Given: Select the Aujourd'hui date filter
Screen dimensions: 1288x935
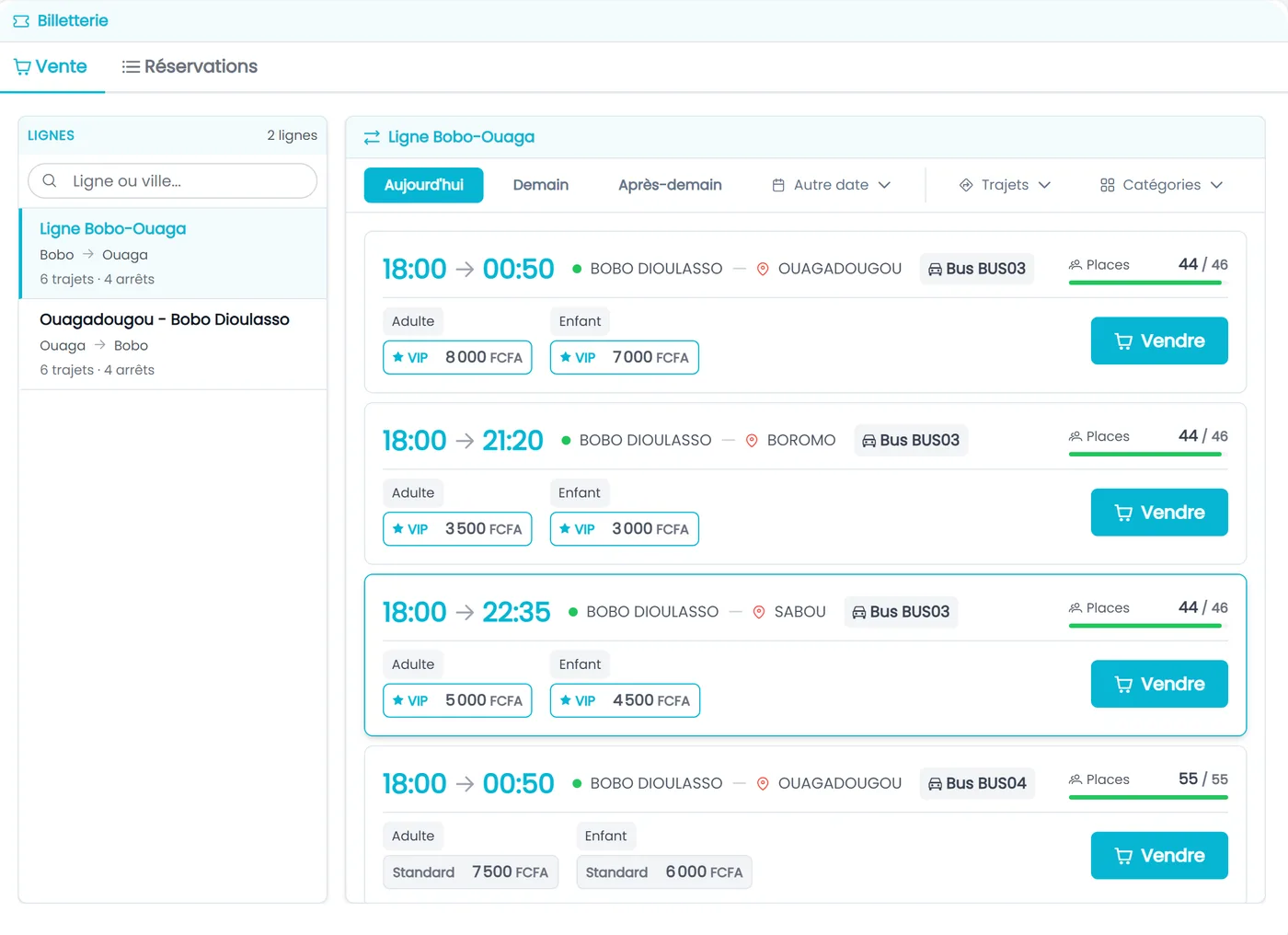Looking at the screenshot, I should point(423,185).
